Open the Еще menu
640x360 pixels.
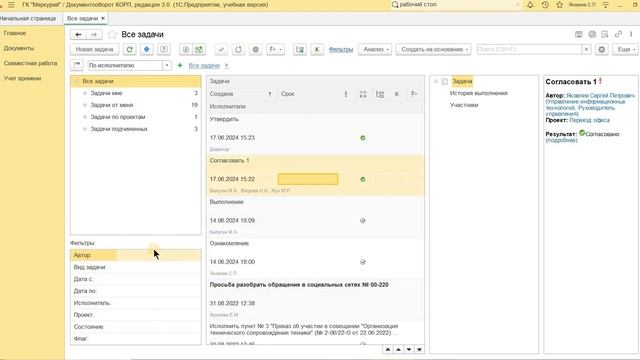(625, 49)
